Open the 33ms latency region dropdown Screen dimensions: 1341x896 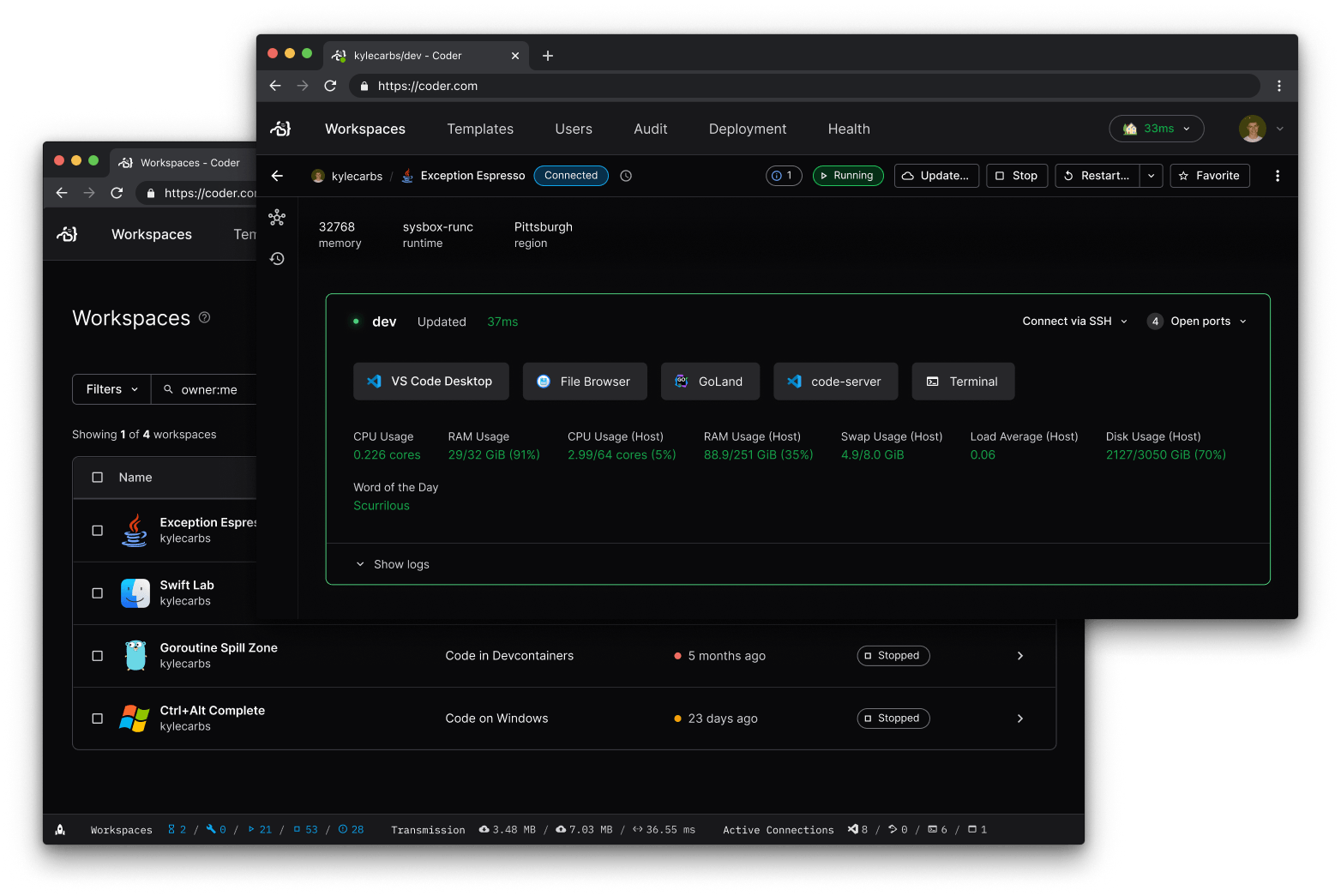click(1157, 129)
